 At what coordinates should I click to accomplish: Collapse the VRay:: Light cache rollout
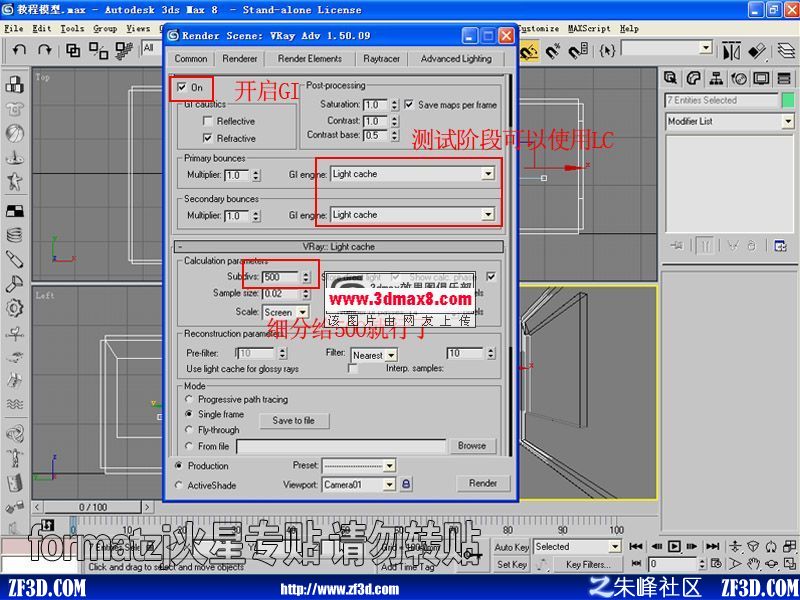[x=339, y=246]
